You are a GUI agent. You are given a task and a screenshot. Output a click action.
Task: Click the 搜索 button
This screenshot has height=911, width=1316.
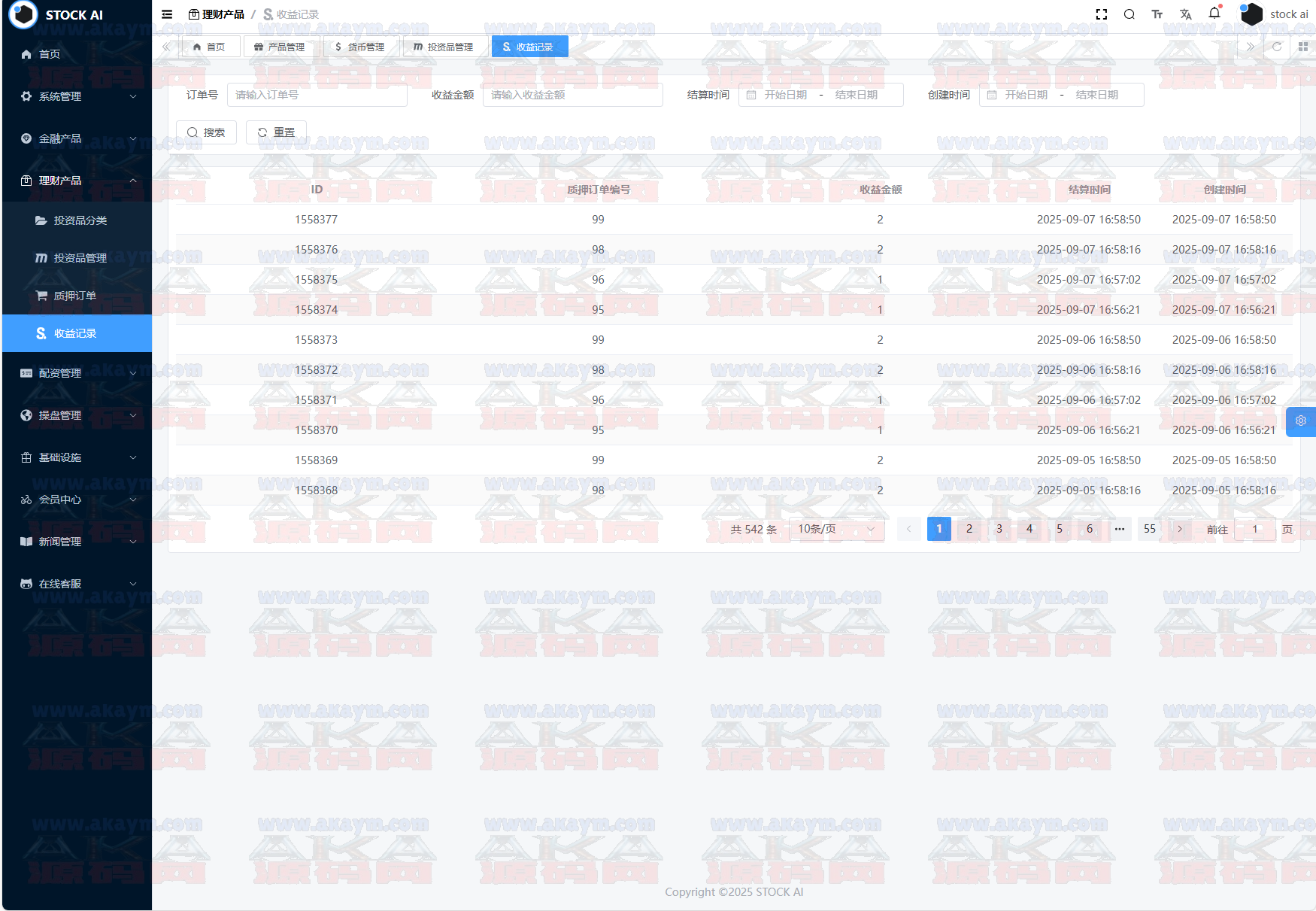pos(206,132)
